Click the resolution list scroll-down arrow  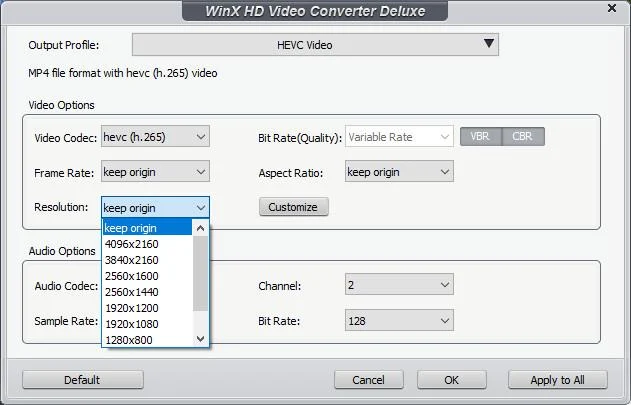pos(200,339)
